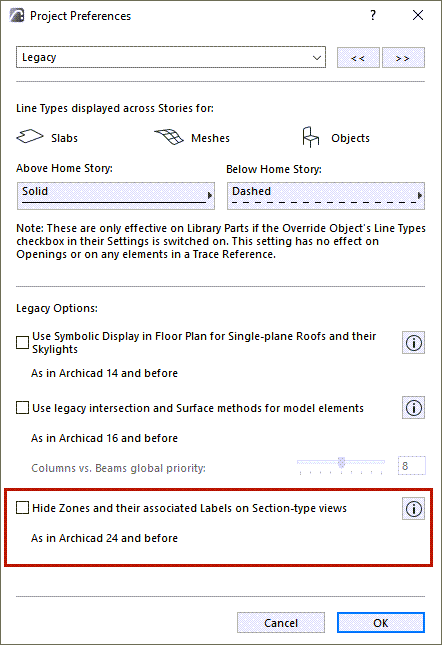Click the Objects chair icon
This screenshot has height=645, width=442.
point(310,137)
